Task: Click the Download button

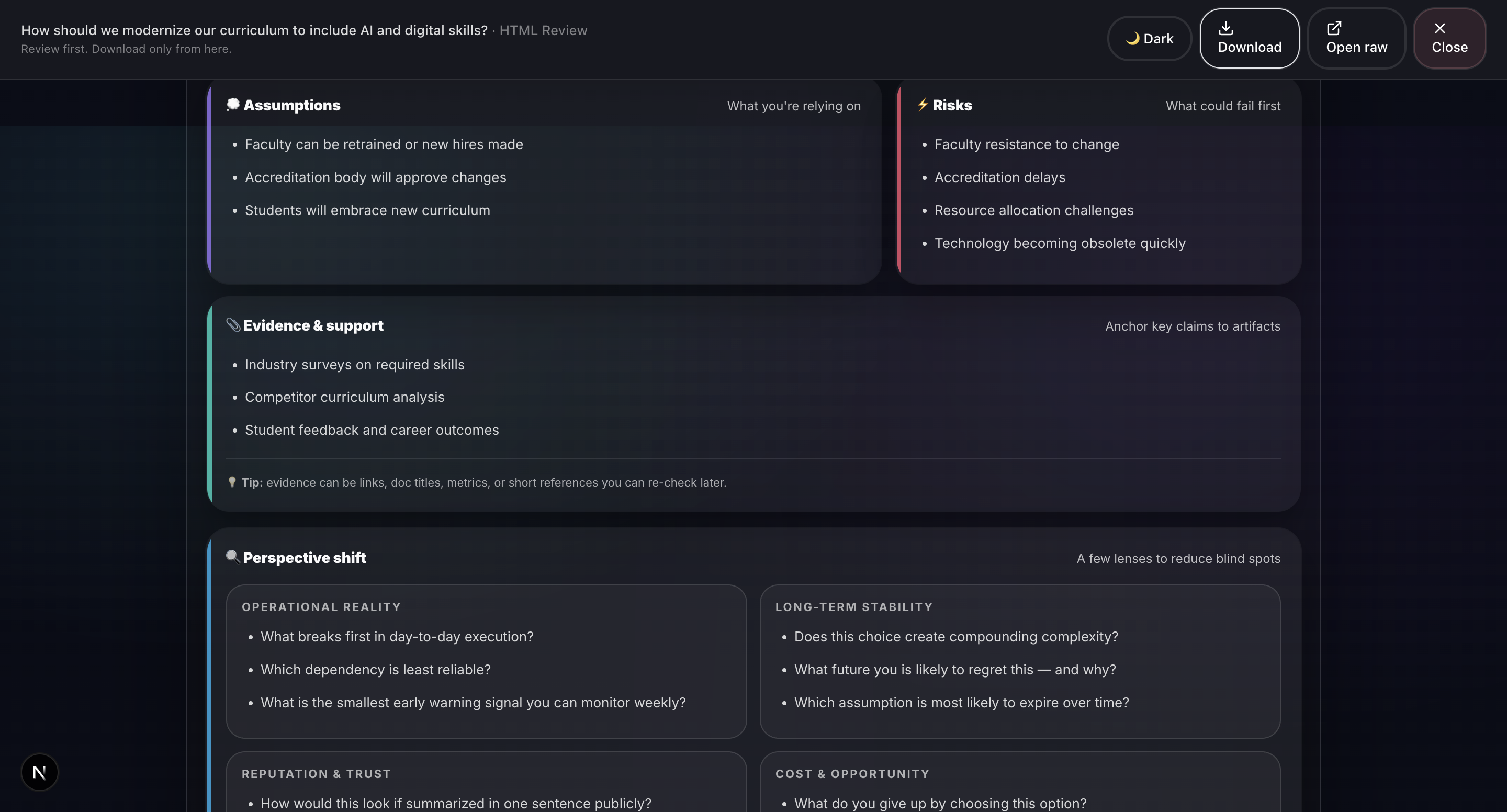Action: pyautogui.click(x=1249, y=39)
